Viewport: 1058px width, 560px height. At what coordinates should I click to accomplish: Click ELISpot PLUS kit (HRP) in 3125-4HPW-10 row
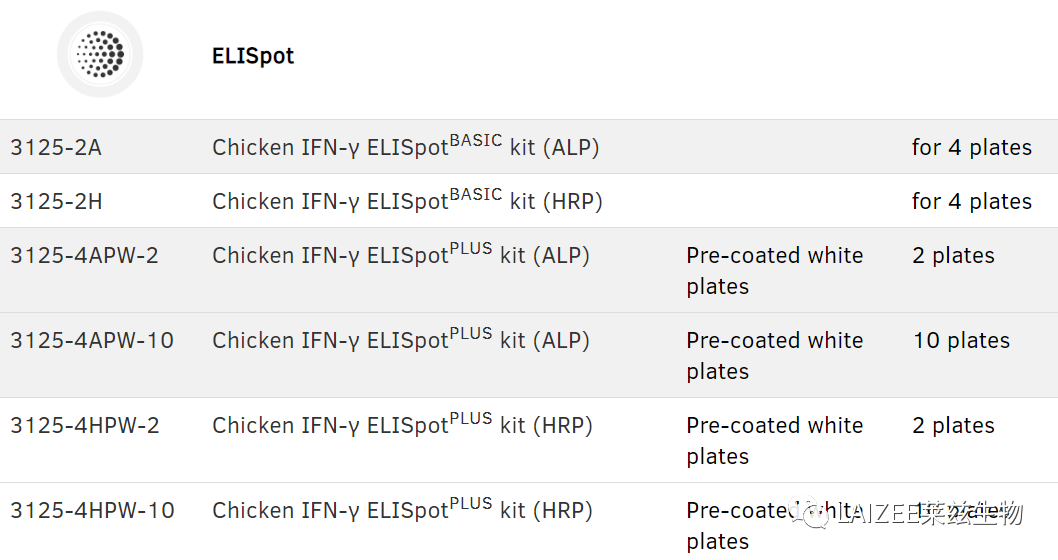(x=402, y=511)
